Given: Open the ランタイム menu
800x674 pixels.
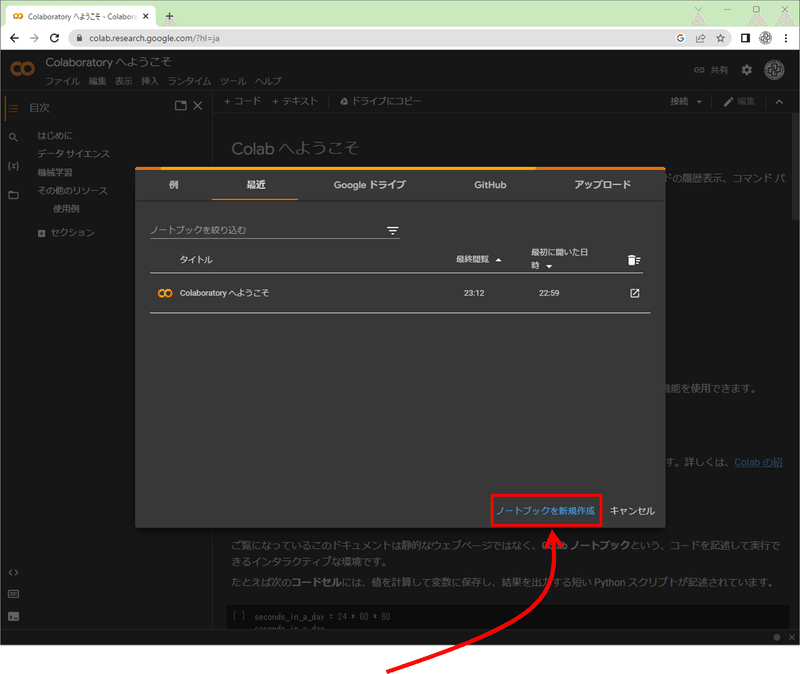Looking at the screenshot, I should pos(189,81).
